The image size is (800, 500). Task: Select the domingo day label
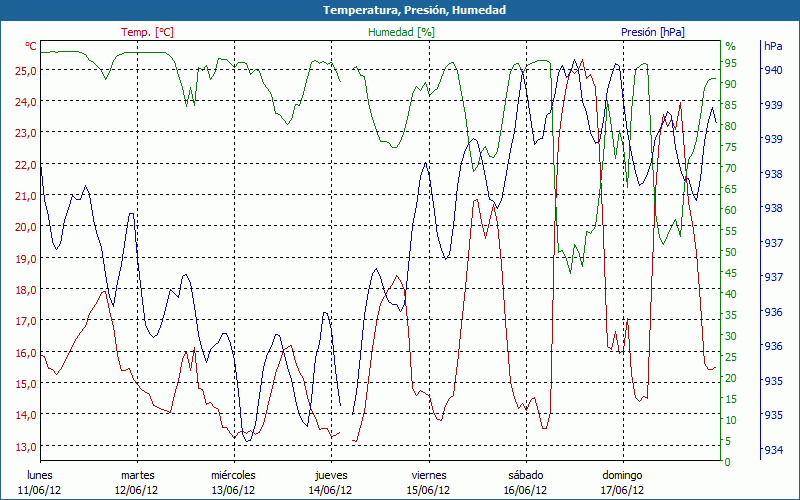pos(622,475)
